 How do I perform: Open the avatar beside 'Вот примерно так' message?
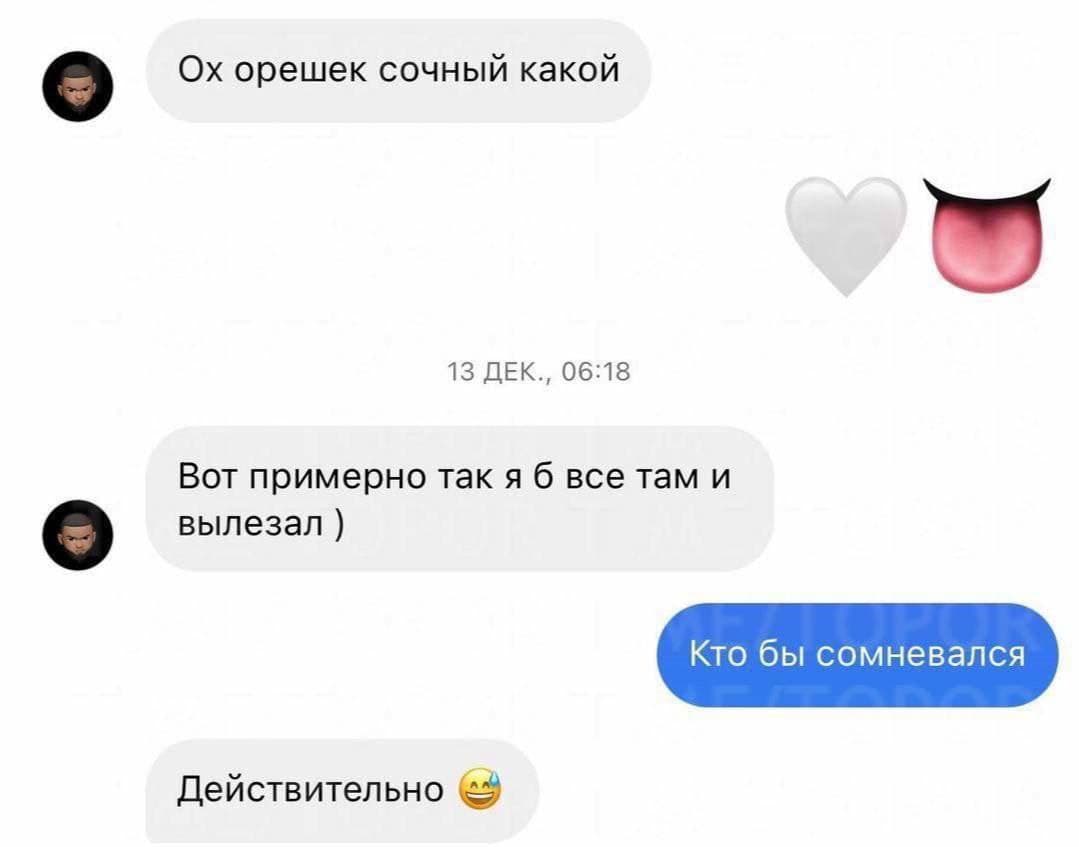coord(78,535)
